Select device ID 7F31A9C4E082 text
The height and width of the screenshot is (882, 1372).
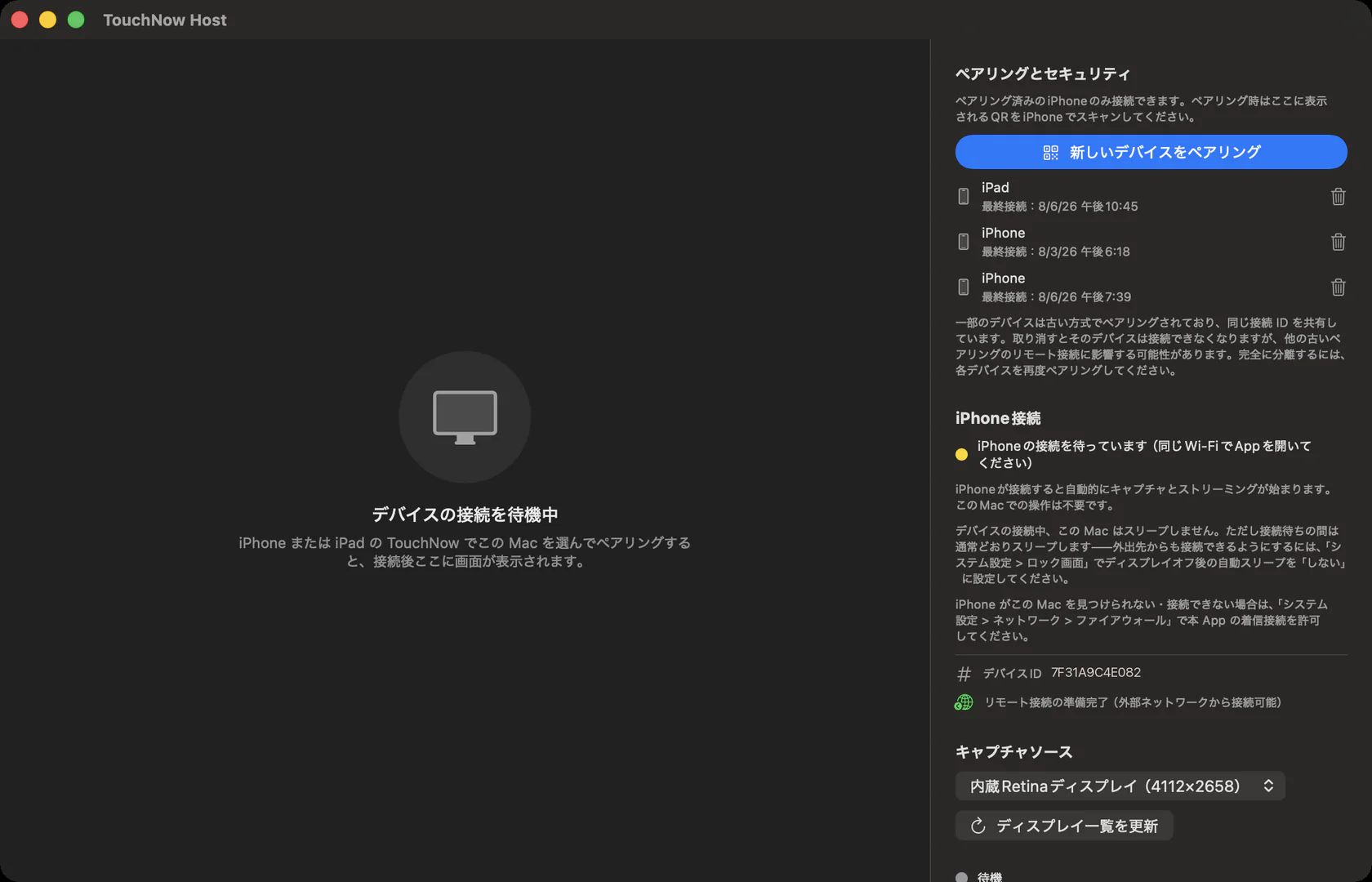1095,673
